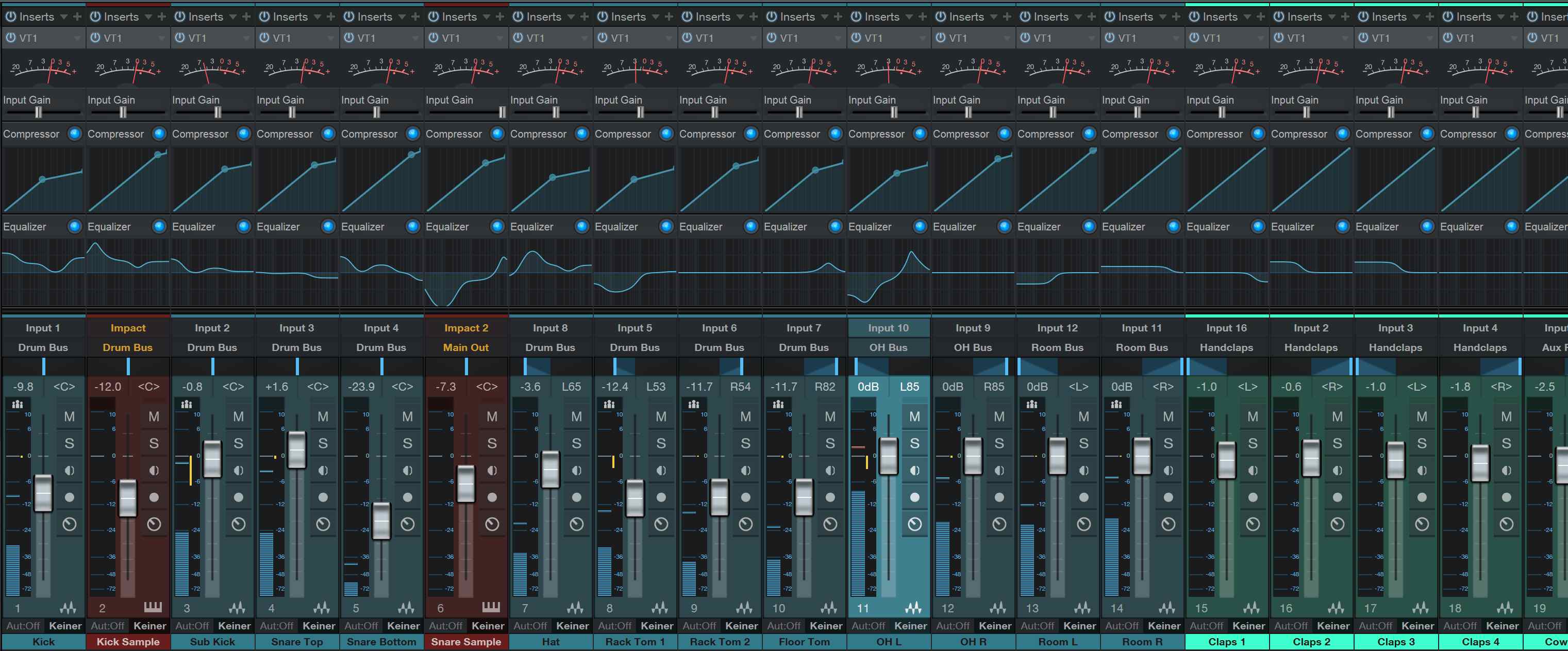Mute the OH R channel
The height and width of the screenshot is (651, 1568).
pos(999,417)
